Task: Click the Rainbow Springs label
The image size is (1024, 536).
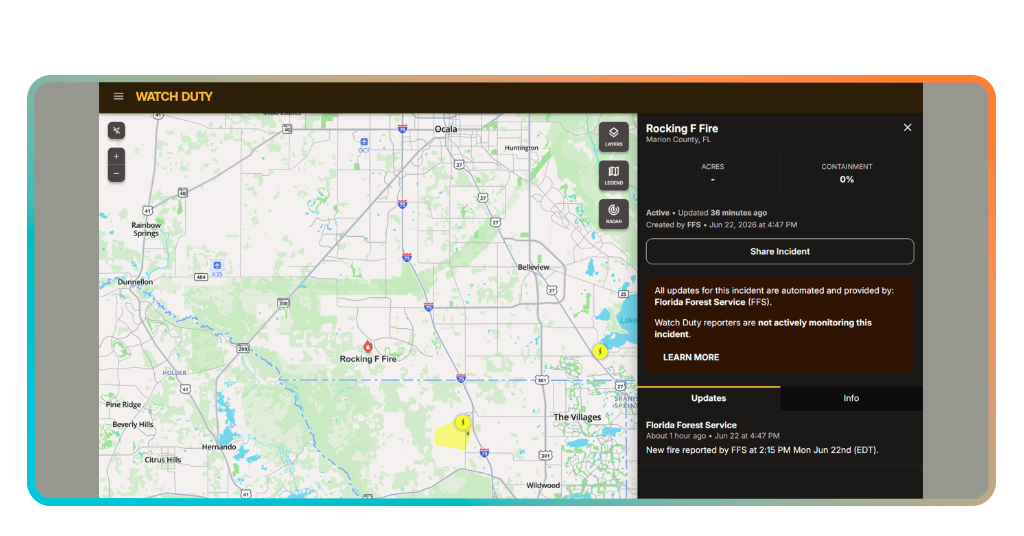Action: (146, 229)
